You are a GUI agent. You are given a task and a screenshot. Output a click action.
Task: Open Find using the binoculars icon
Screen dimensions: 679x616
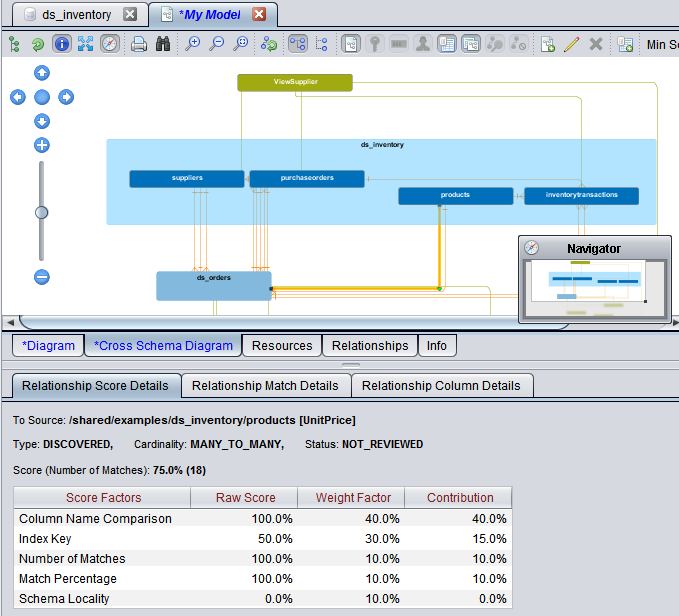click(x=162, y=44)
